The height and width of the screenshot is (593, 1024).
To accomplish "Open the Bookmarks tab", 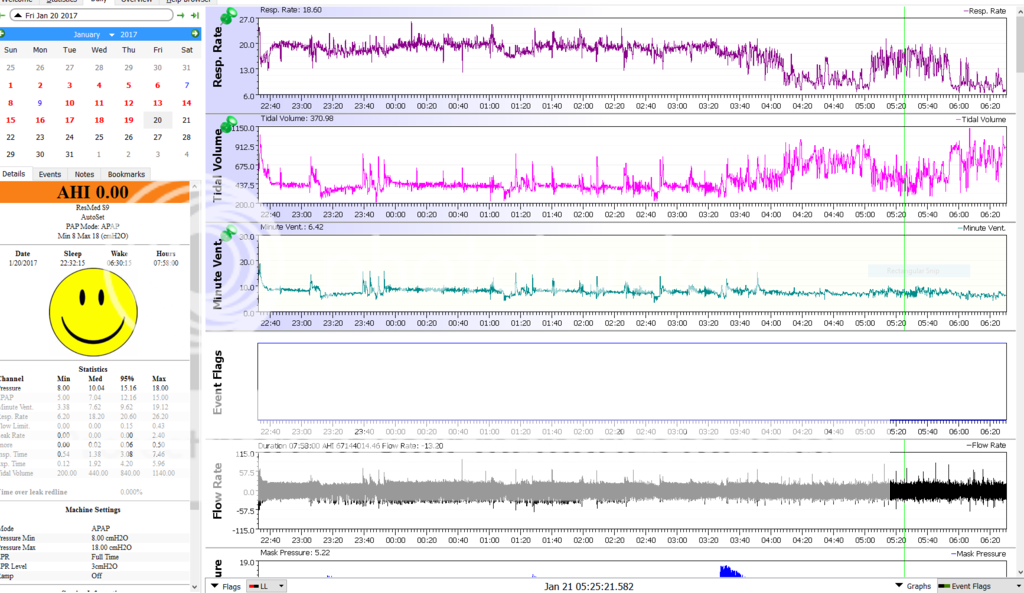I will tap(126, 174).
